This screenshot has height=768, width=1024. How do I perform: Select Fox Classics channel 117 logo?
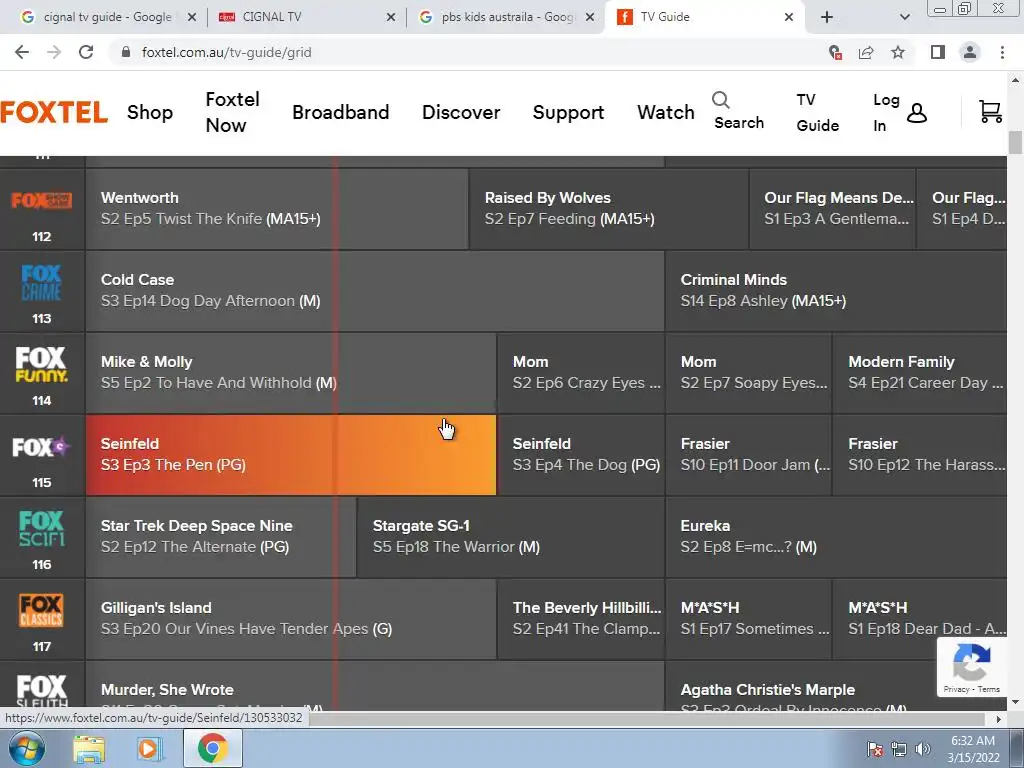tap(42, 611)
